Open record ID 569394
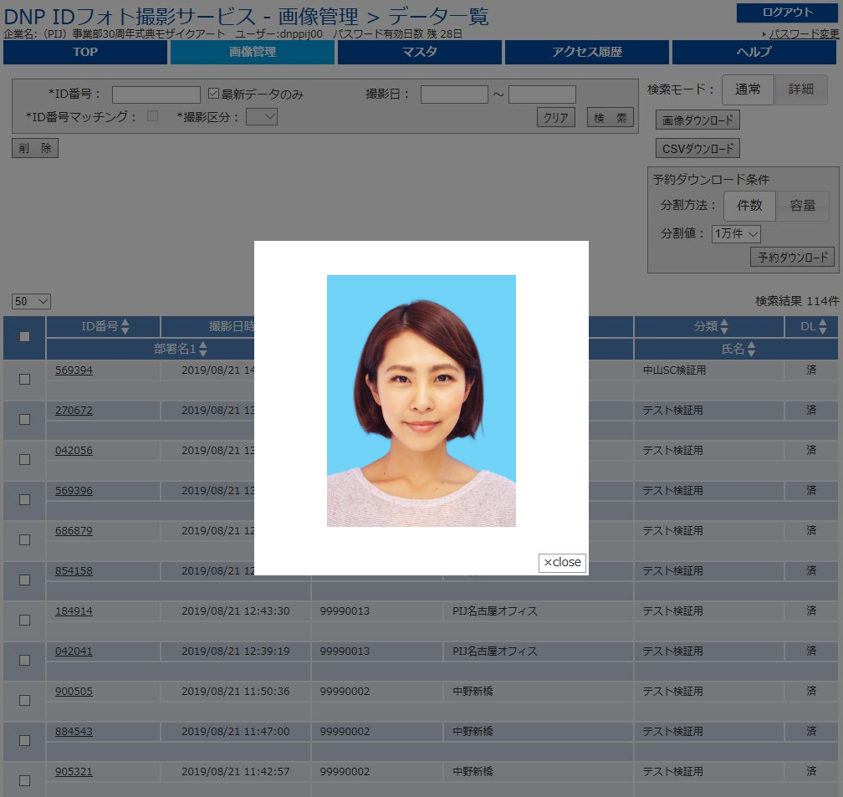Screen dimensions: 843x797 click(x=74, y=371)
